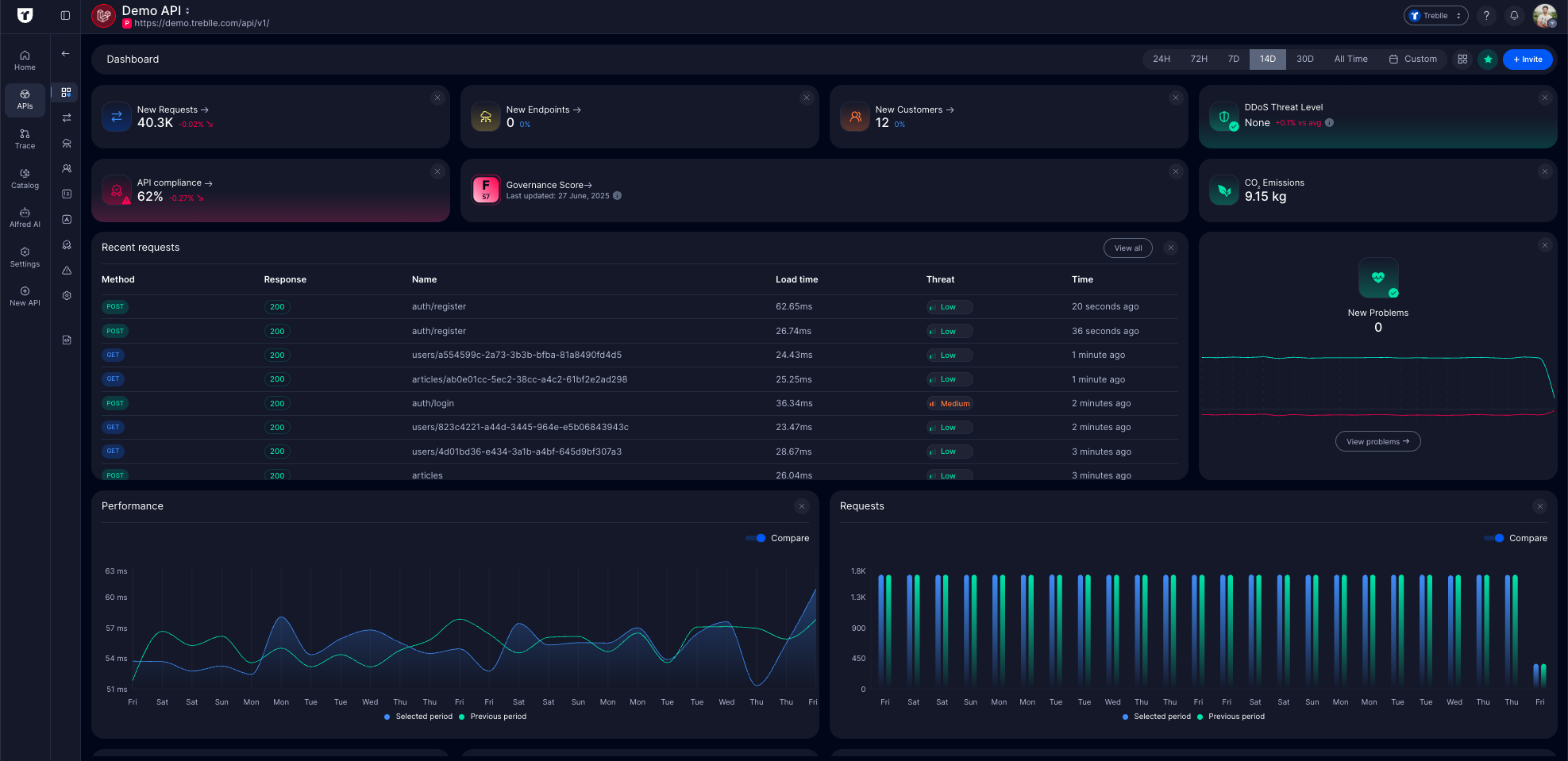Click the View problems button
Screen dimensions: 1568x761
1377,442
